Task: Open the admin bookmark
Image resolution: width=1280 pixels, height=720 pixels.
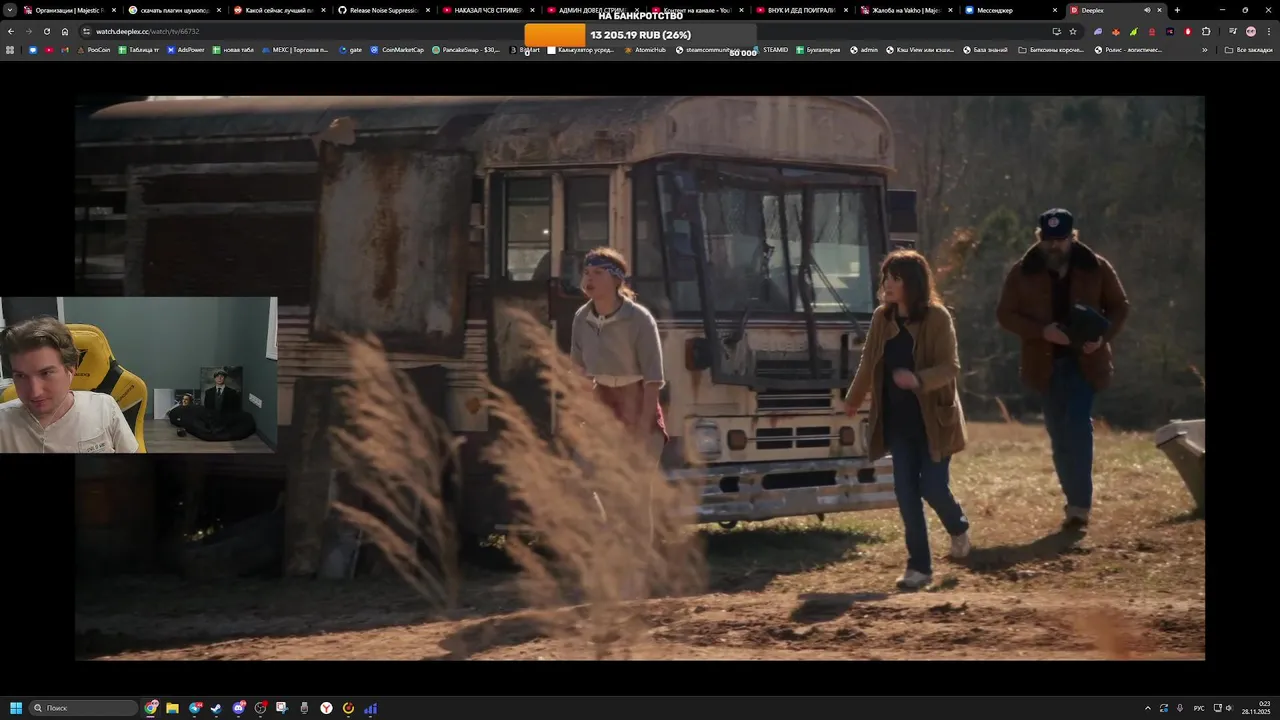Action: tap(864, 49)
